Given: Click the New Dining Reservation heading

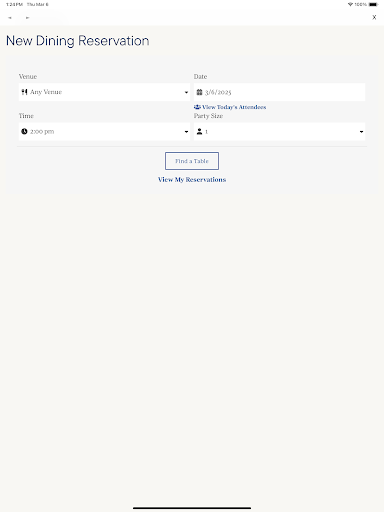Looking at the screenshot, I should point(78,41).
